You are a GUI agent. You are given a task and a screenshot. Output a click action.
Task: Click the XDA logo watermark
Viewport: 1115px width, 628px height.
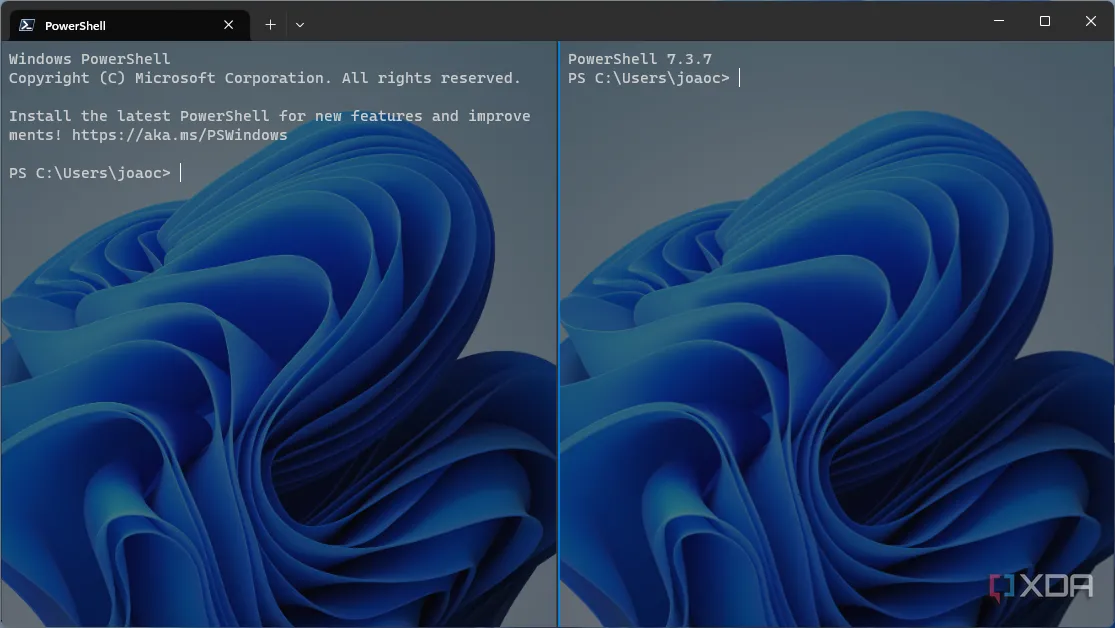pyautogui.click(x=1041, y=587)
